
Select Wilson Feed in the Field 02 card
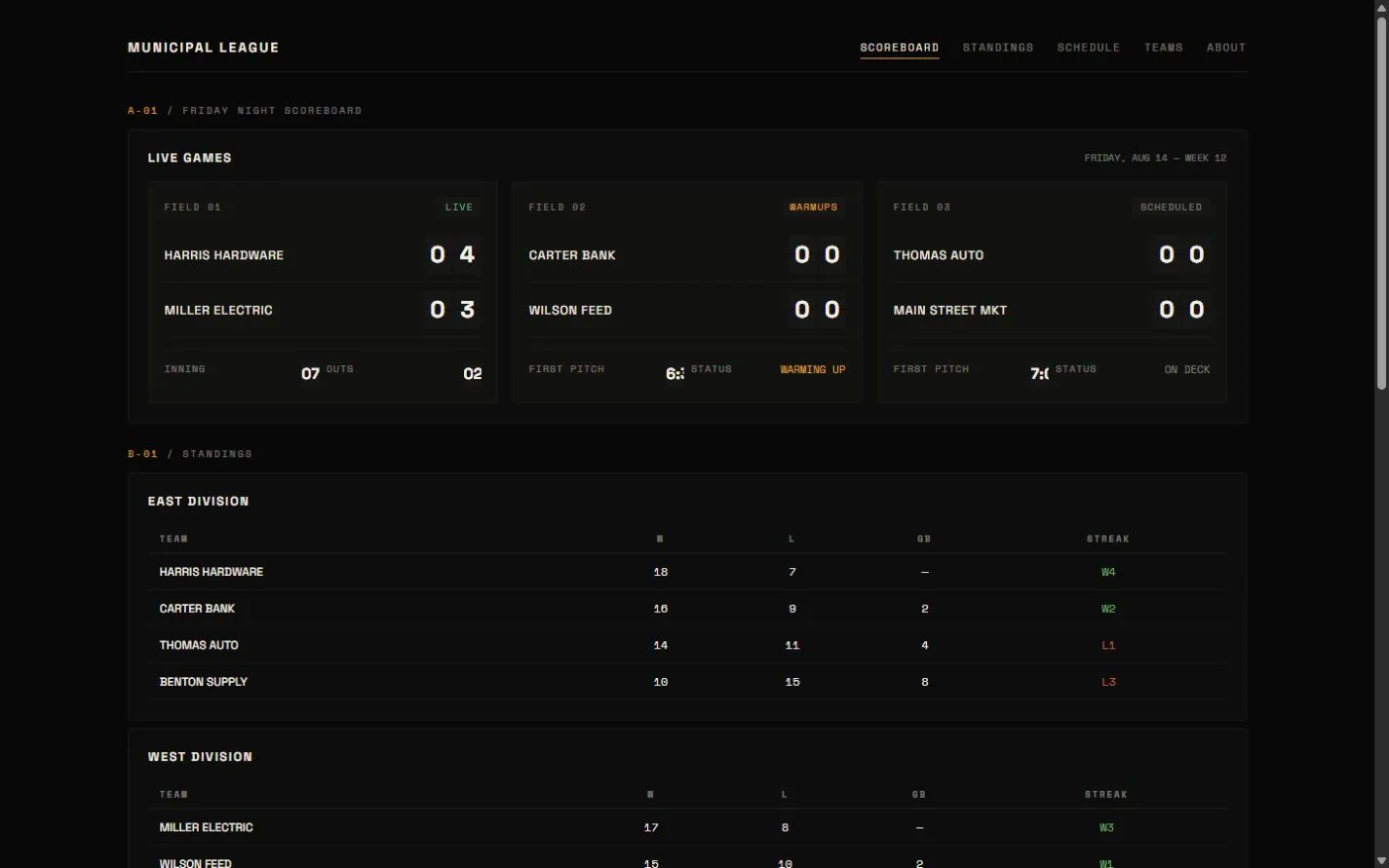pyautogui.click(x=570, y=310)
